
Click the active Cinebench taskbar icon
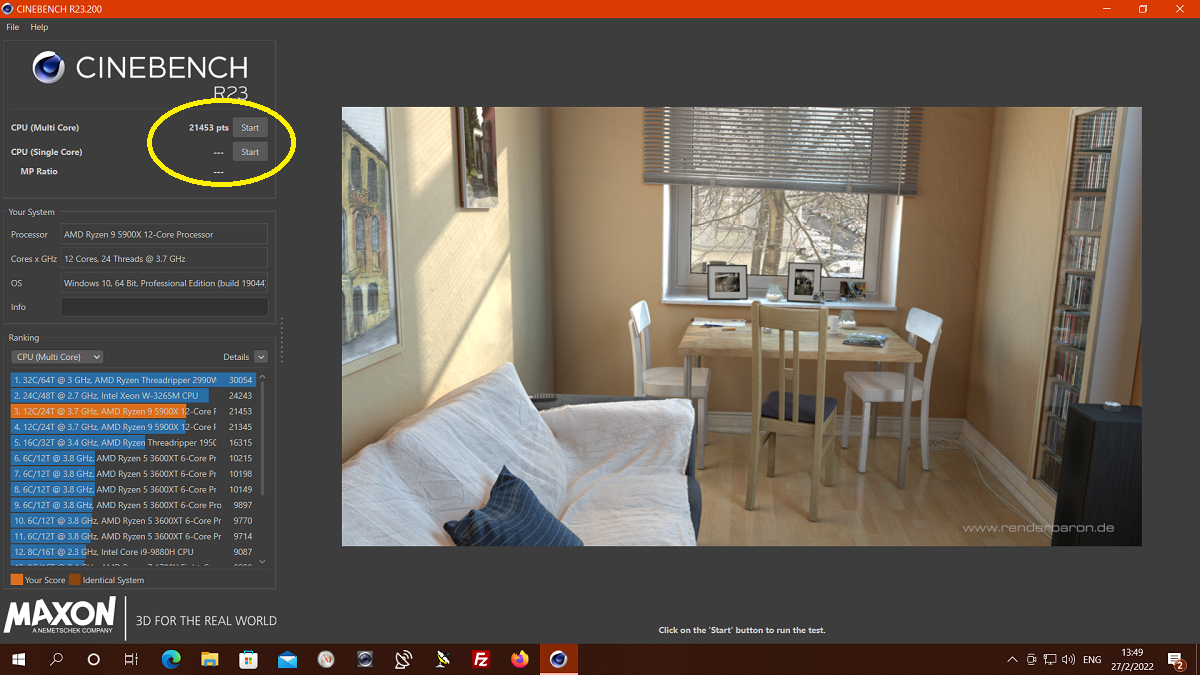[558, 659]
